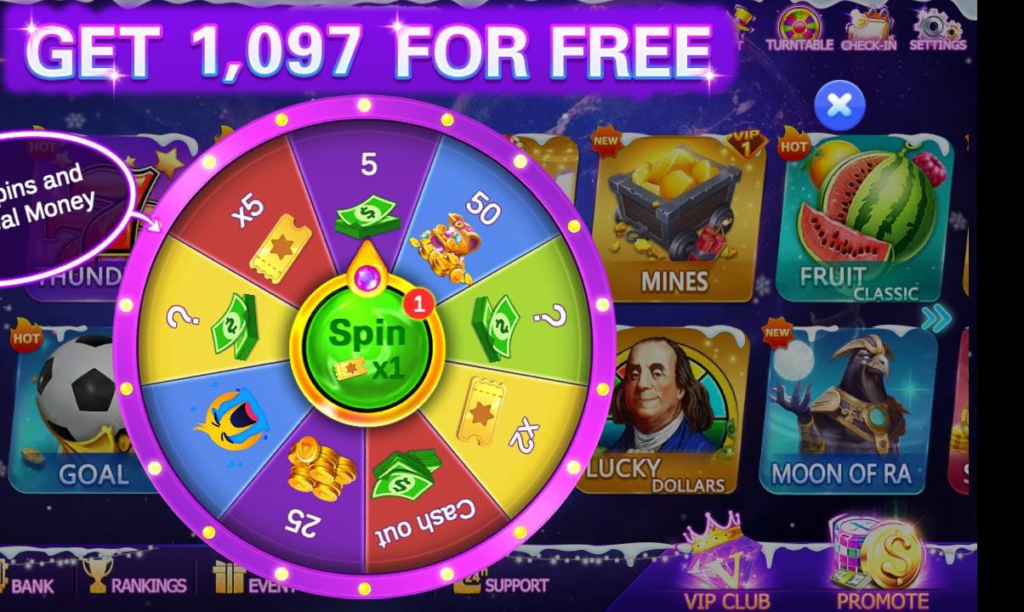Launch the Mines game tile
The height and width of the screenshot is (612, 1024).
click(x=675, y=217)
